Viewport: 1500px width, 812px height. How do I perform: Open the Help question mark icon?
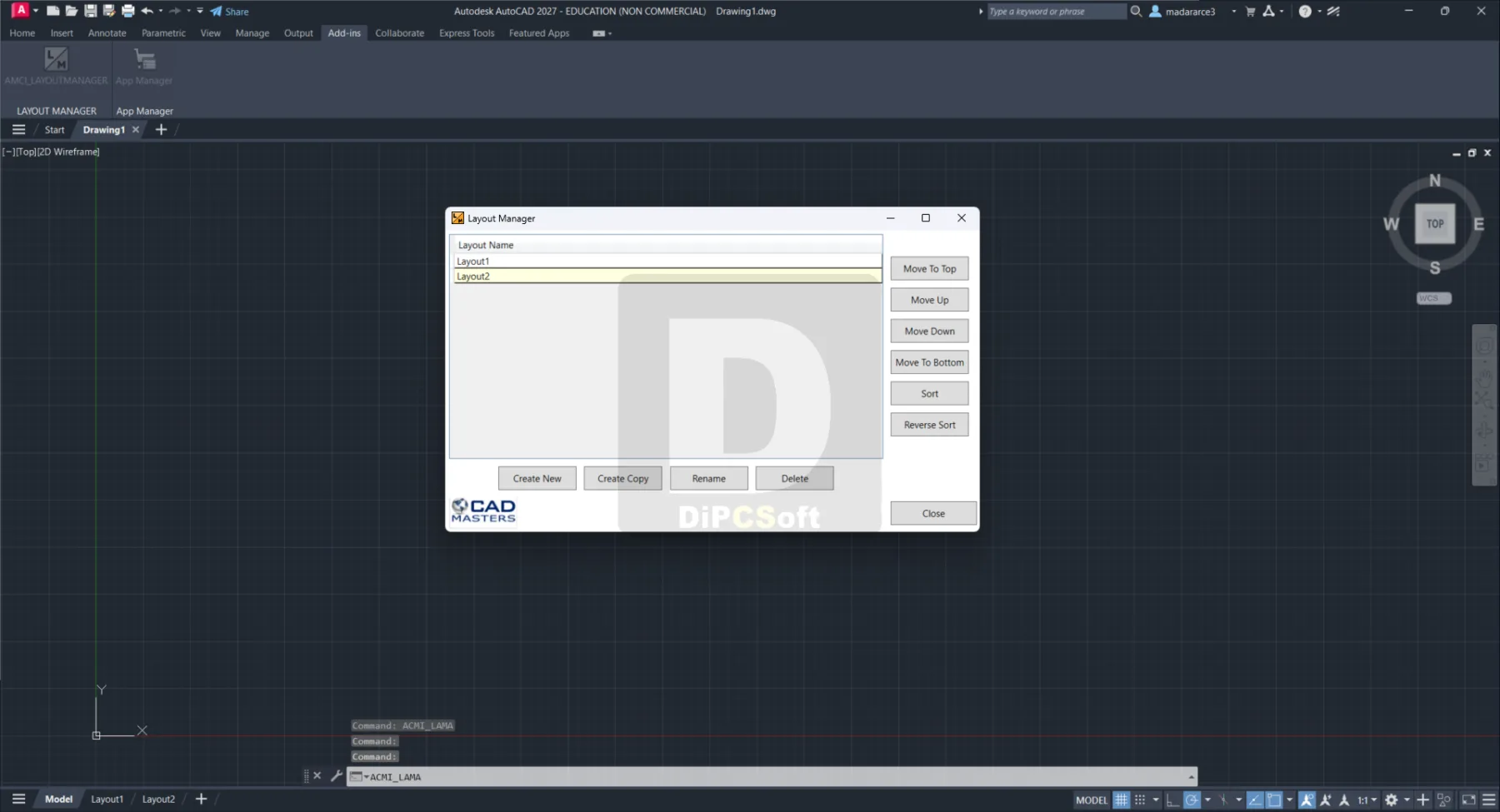click(x=1305, y=11)
